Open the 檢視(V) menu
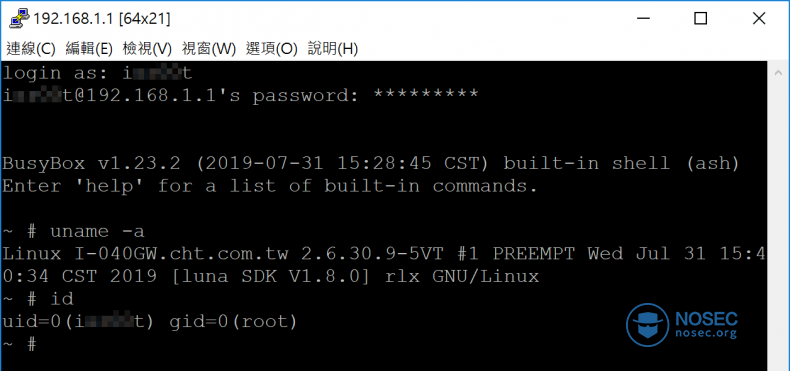Viewport: 790px width, 371px height. pos(147,49)
